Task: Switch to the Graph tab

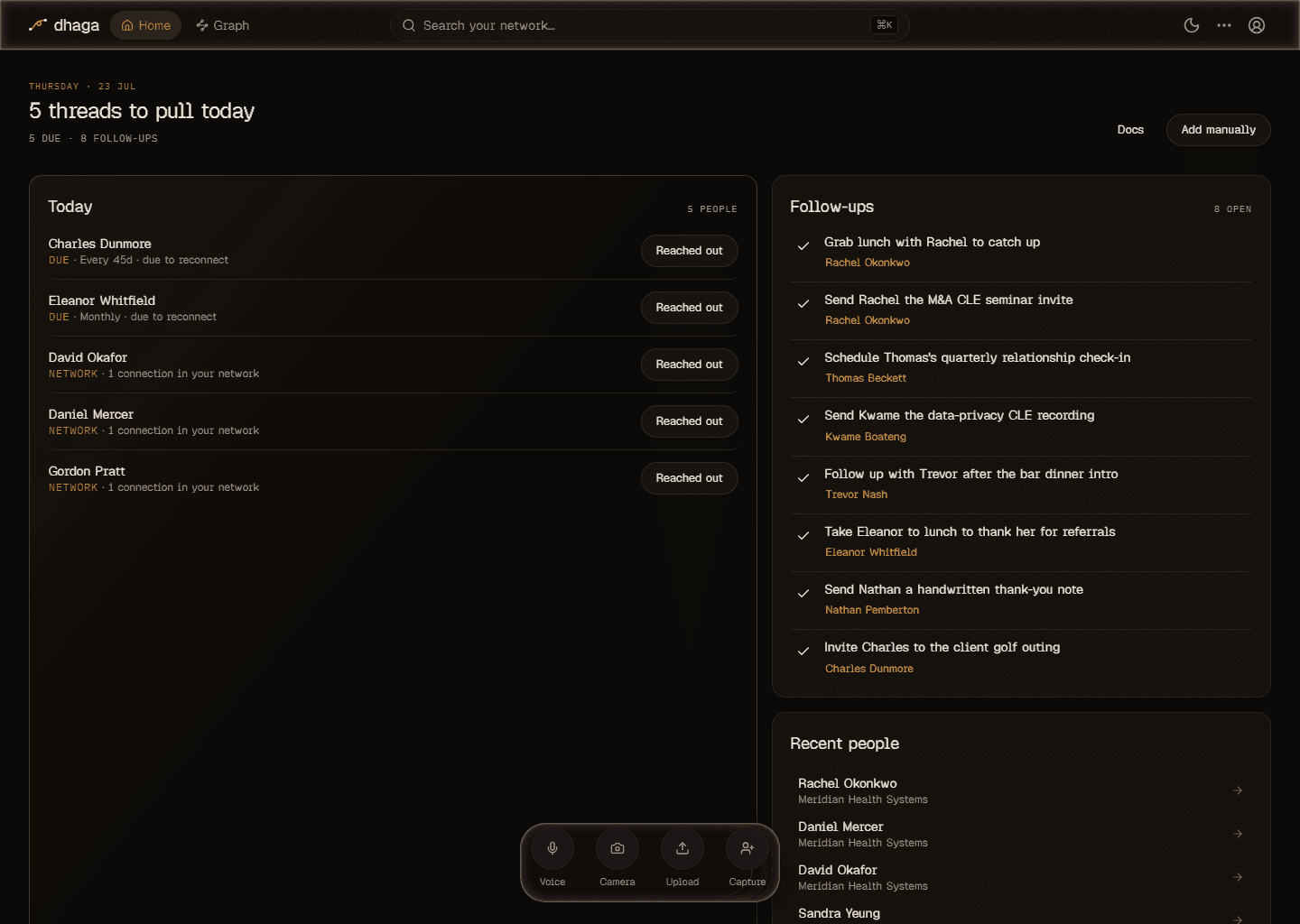Action: 223,25
